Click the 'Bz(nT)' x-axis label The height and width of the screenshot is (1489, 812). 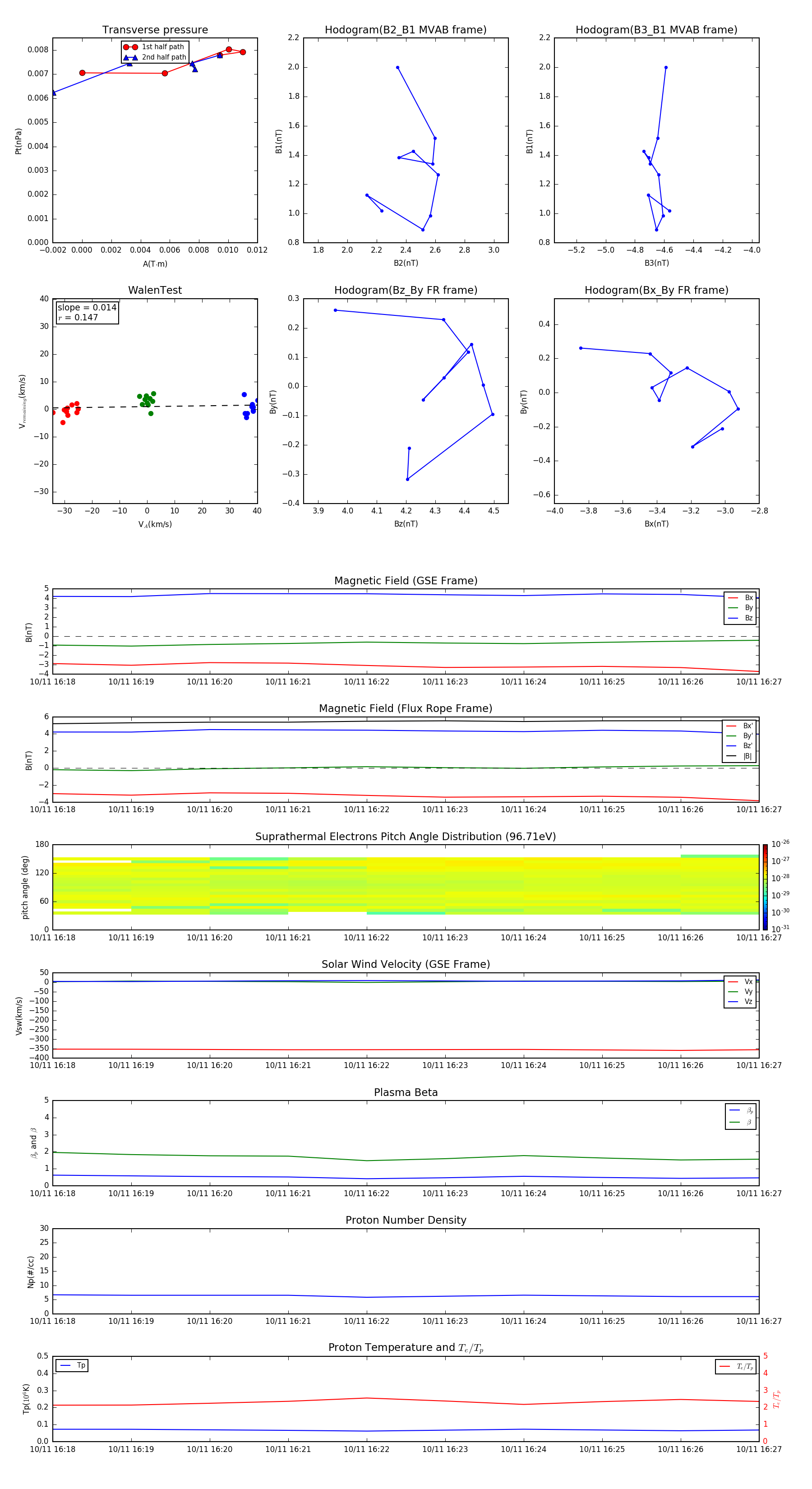click(406, 524)
